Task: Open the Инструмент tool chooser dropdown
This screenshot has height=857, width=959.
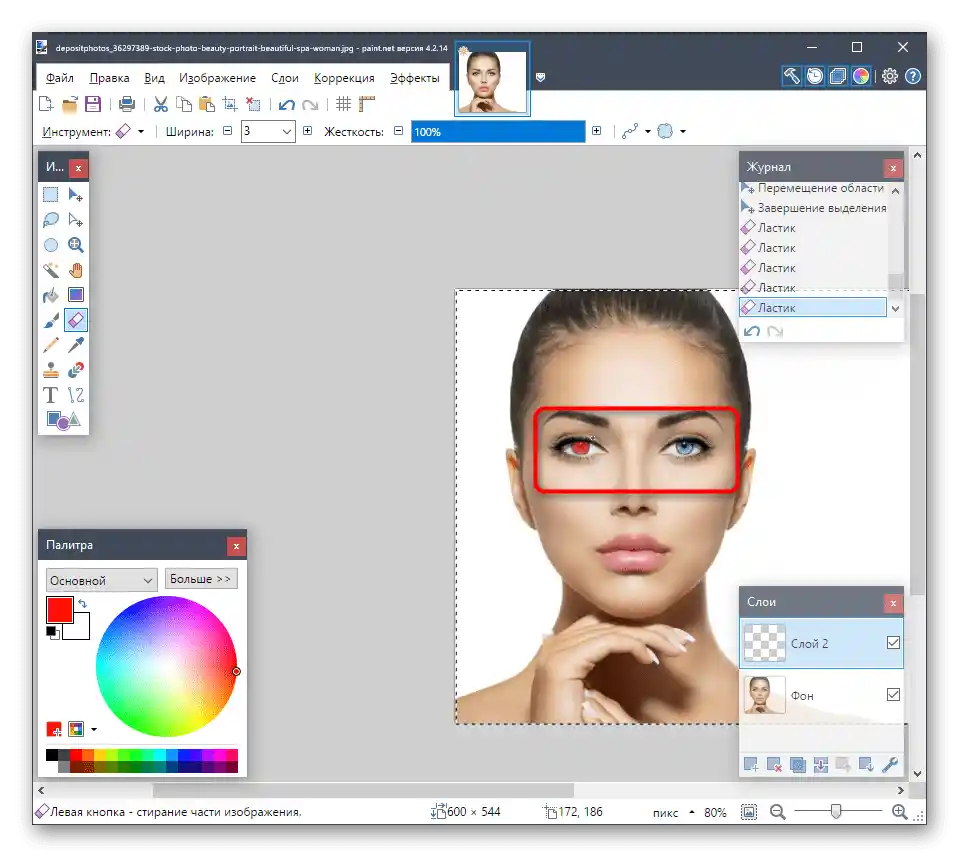Action: click(141, 131)
